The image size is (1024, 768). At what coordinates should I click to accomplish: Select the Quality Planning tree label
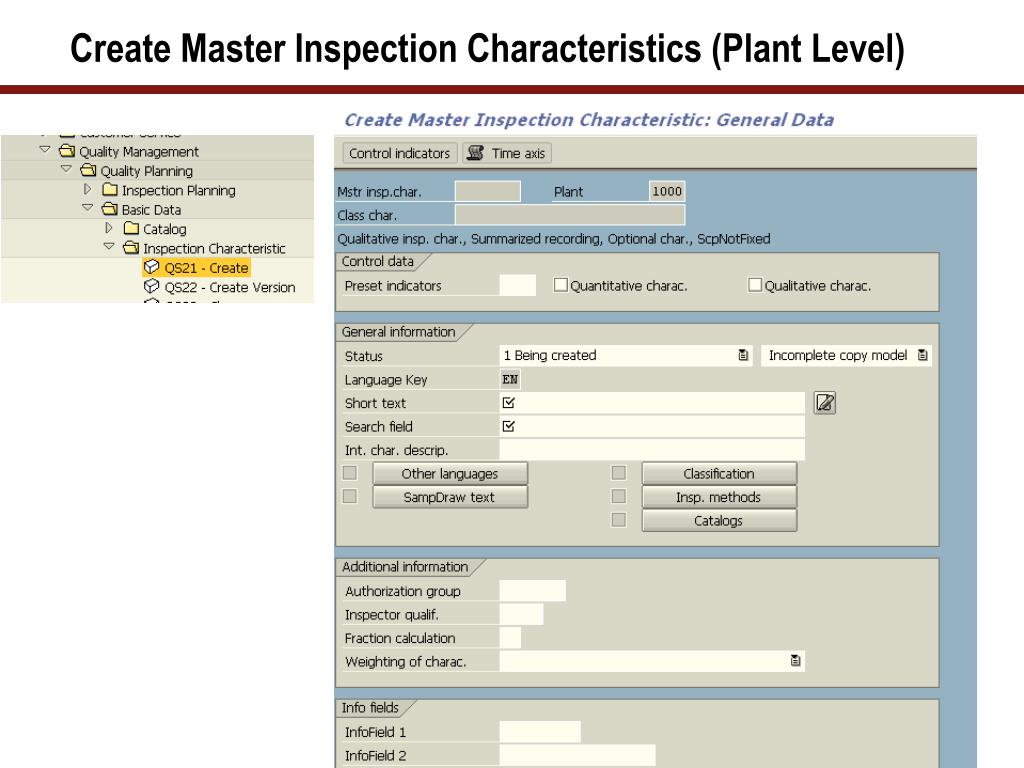click(147, 171)
